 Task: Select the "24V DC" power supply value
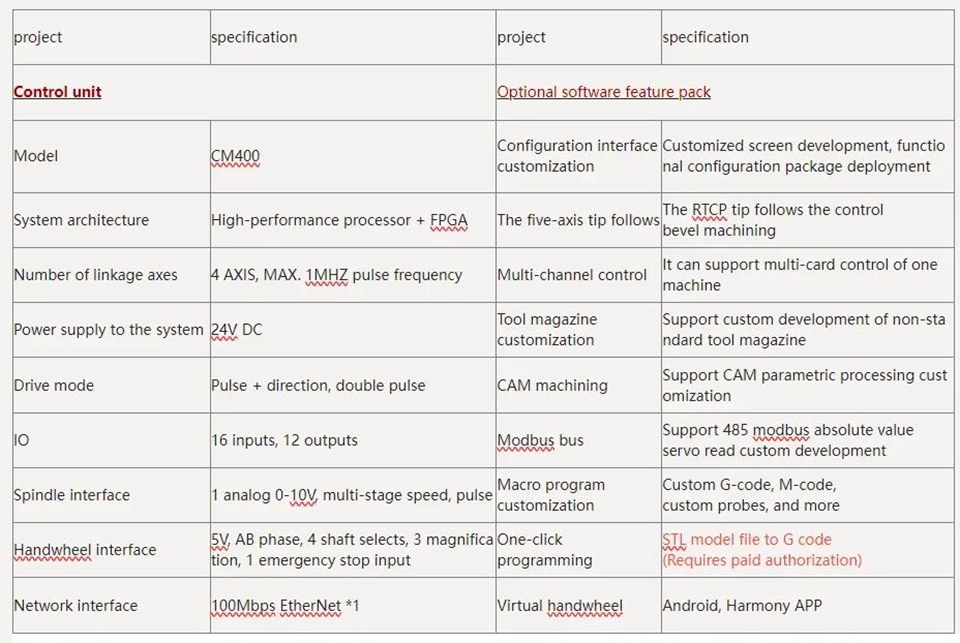click(x=236, y=329)
